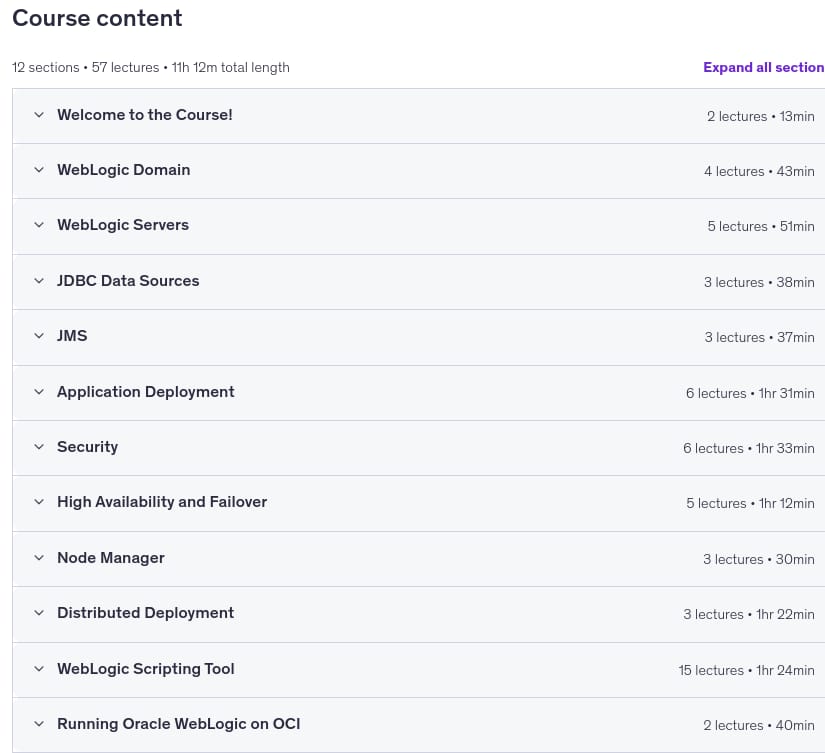Image resolution: width=825 pixels, height=753 pixels.
Task: Click the WebLogic Scripting Tool section title
Action: 146,669
